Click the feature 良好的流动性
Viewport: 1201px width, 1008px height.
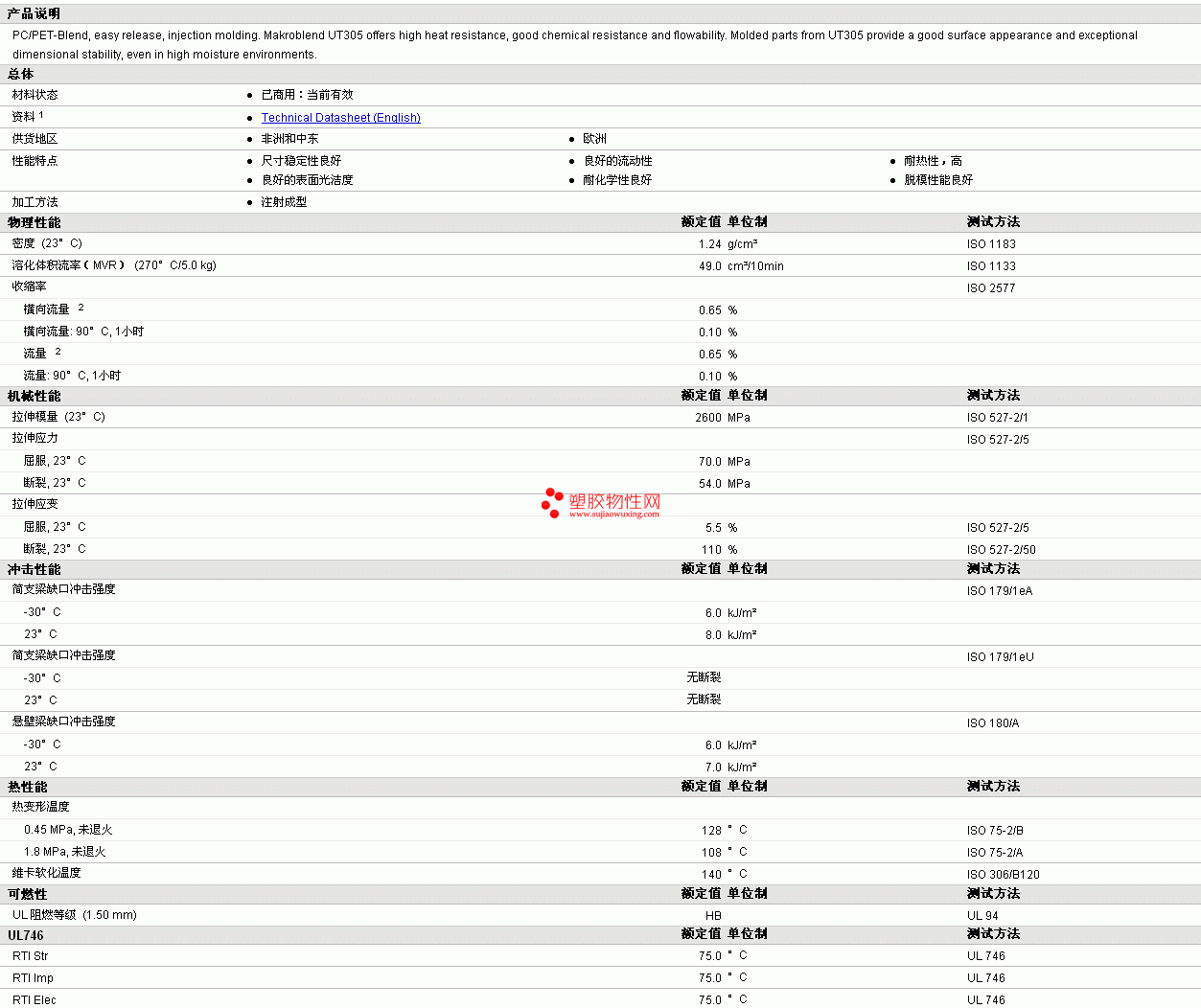point(617,161)
